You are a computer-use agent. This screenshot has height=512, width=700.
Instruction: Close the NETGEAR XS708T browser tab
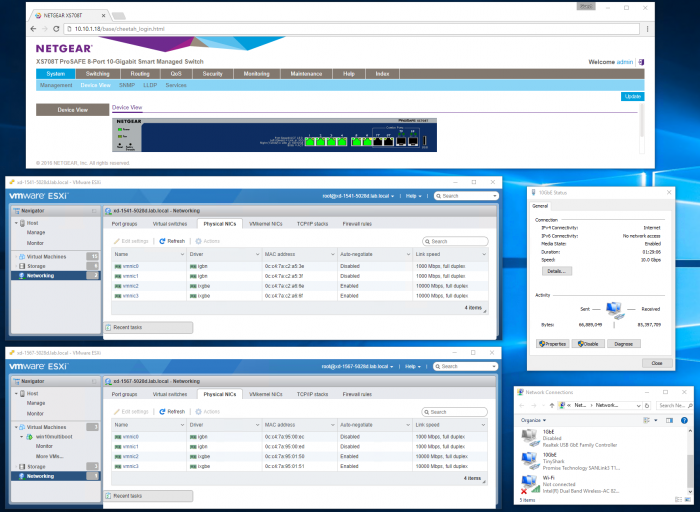click(103, 15)
